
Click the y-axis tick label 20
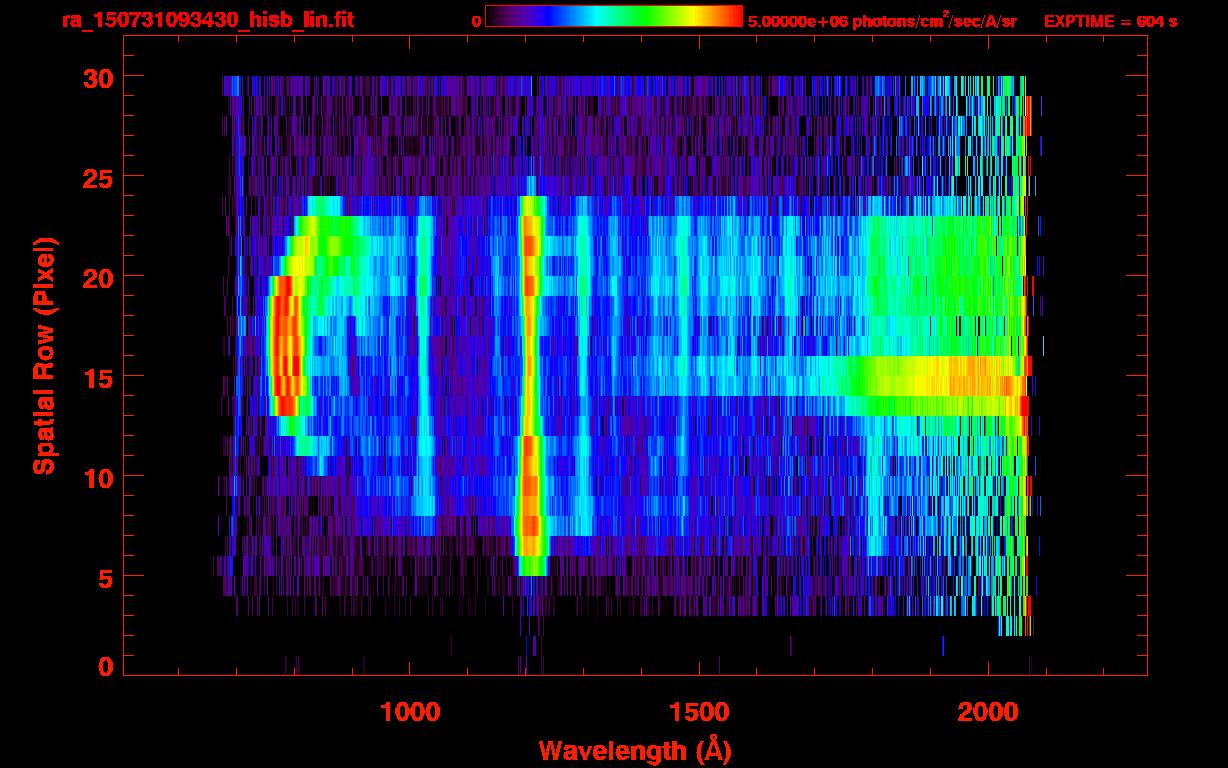click(97, 277)
